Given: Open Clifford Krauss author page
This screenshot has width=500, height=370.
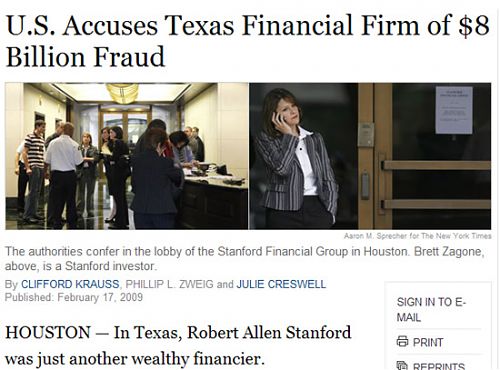Looking at the screenshot, I should point(70,284).
